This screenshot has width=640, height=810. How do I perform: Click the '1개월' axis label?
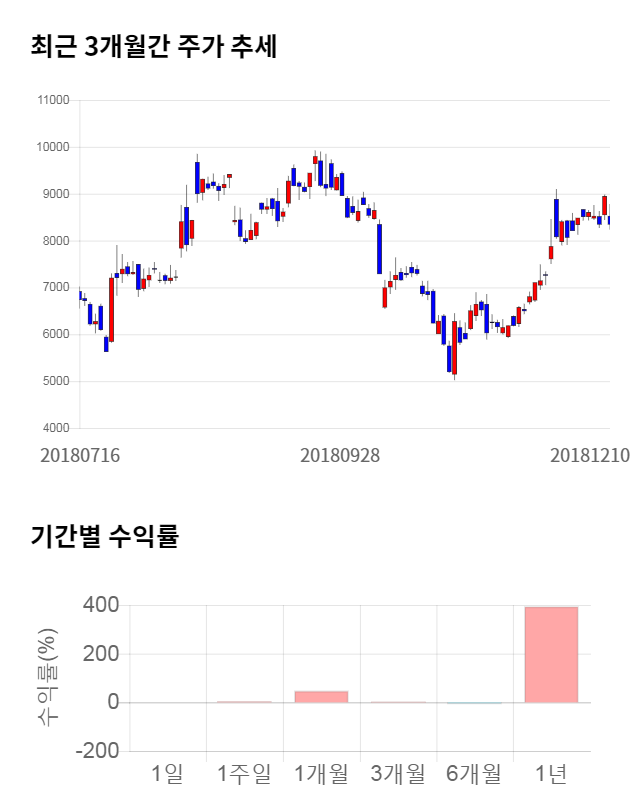pos(321,773)
